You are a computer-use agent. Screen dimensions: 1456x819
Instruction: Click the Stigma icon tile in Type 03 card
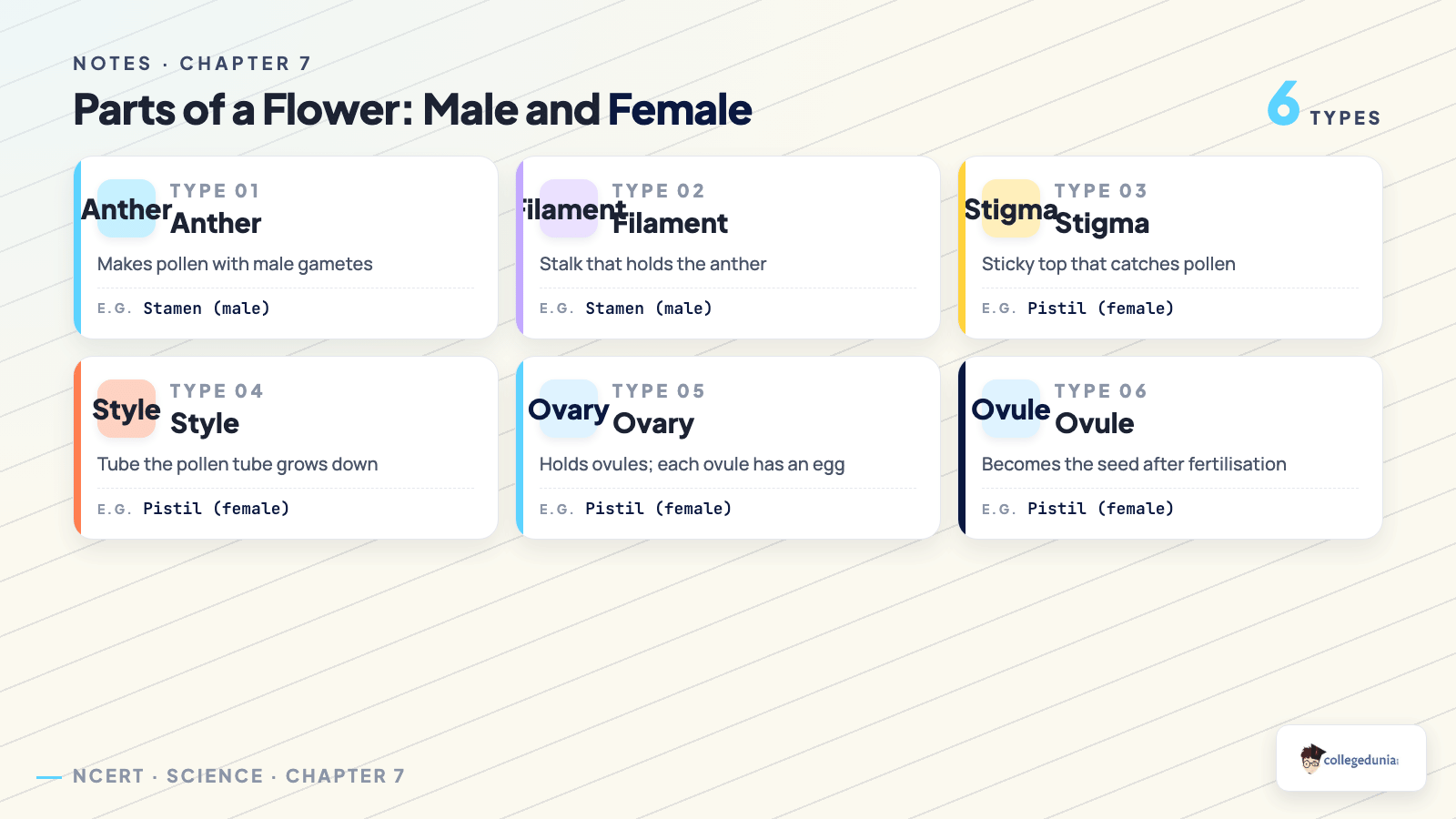1011,208
